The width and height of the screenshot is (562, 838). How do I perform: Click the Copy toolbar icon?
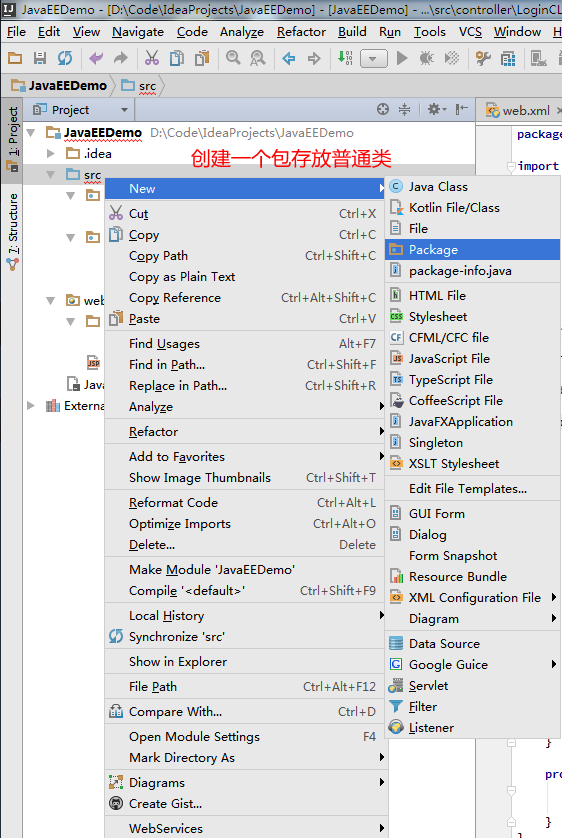point(177,58)
